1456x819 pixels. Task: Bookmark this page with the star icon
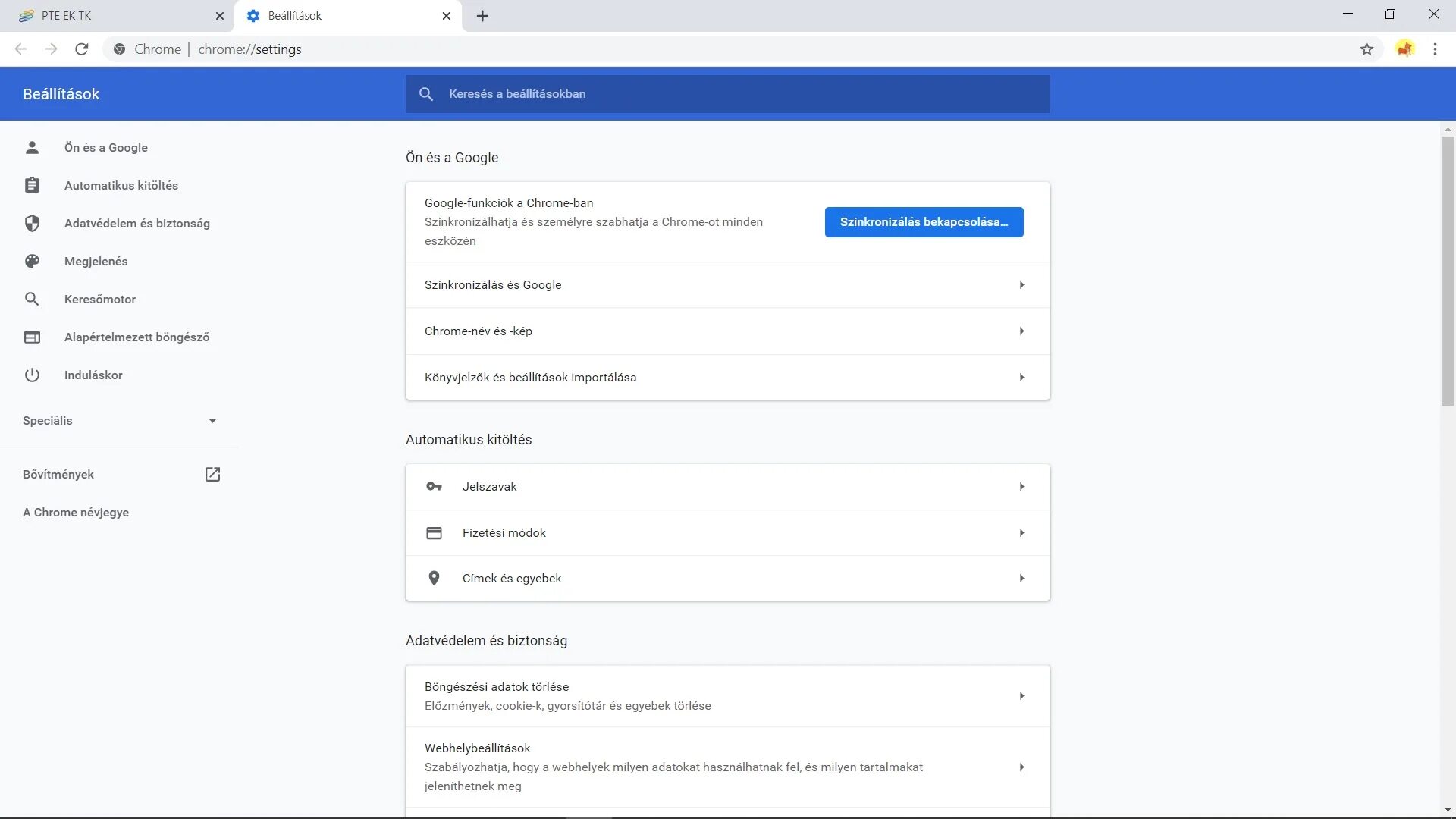tap(1367, 49)
